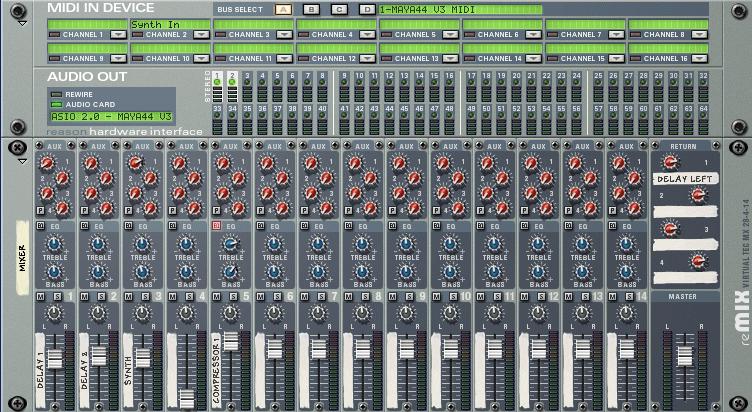Click the 1-MAYA44 V3 MIDI display
Image resolution: width=752 pixels, height=412 pixels.
(x=460, y=10)
